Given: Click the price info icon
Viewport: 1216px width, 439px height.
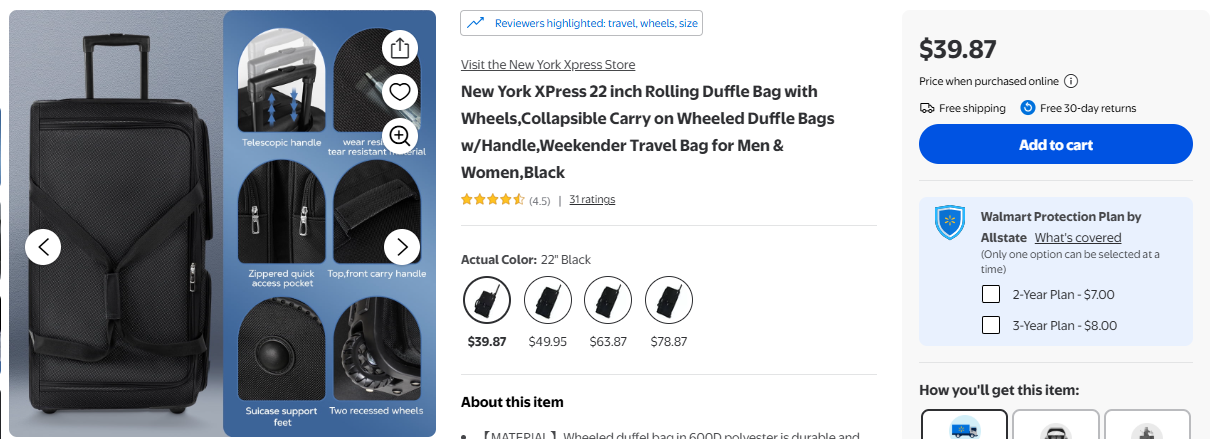Looking at the screenshot, I should pyautogui.click(x=1071, y=82).
